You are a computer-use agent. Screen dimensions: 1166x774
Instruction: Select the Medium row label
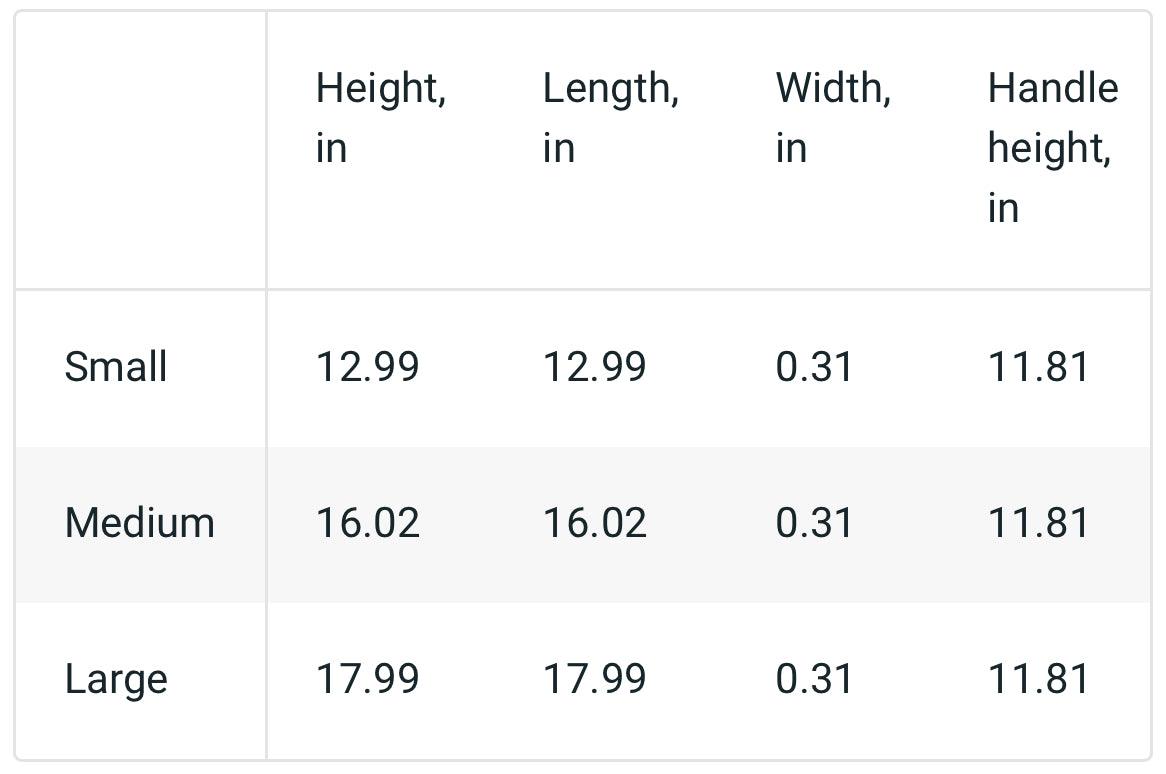[139, 523]
